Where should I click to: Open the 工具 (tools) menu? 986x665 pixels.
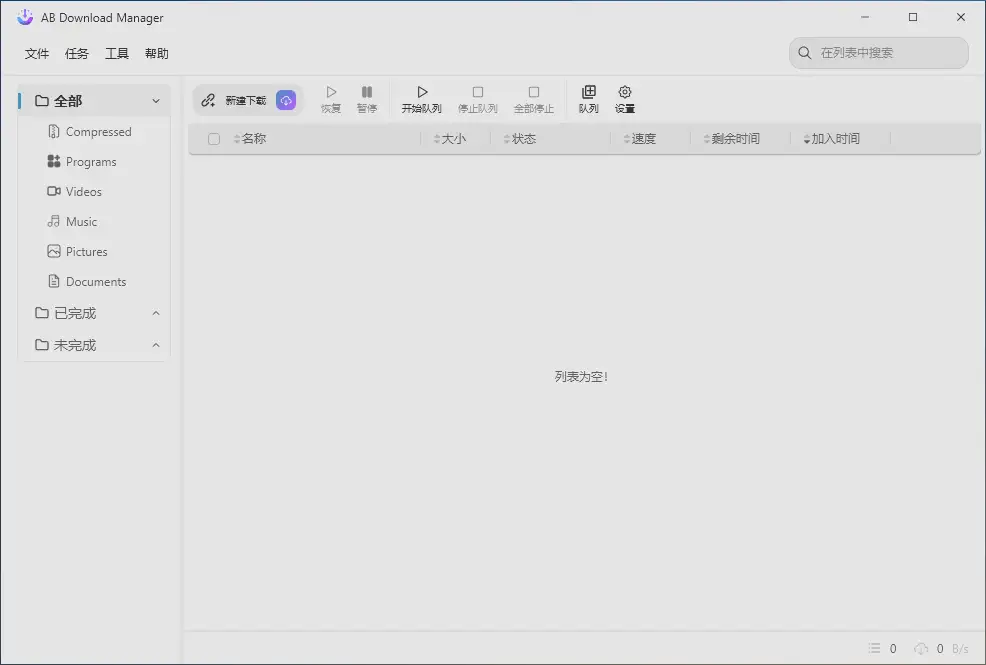[116, 53]
